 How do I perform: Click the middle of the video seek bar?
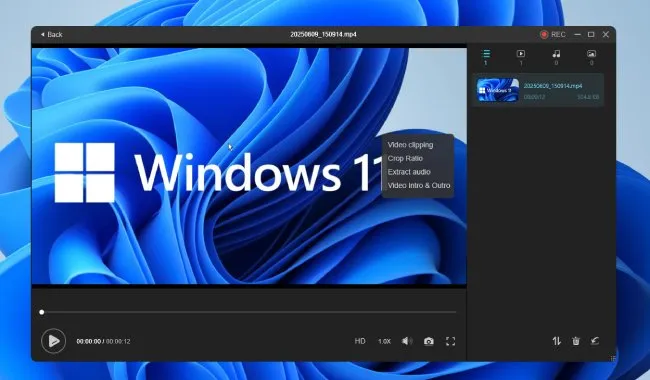click(249, 312)
